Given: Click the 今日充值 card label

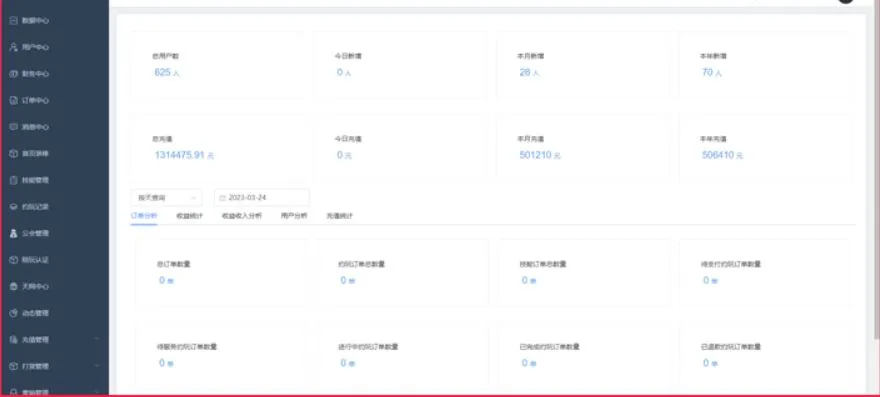Looking at the screenshot, I should 348,139.
